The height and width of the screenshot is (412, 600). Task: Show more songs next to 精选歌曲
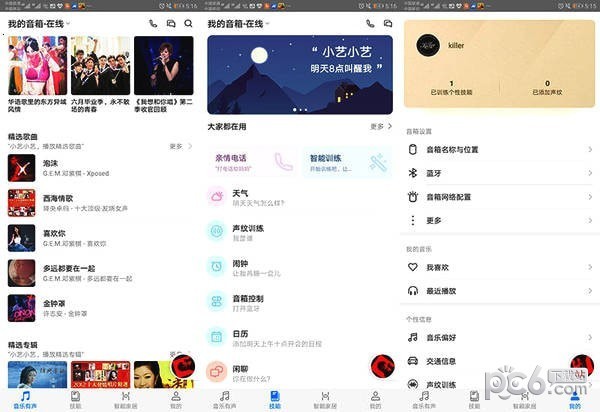(x=181, y=146)
